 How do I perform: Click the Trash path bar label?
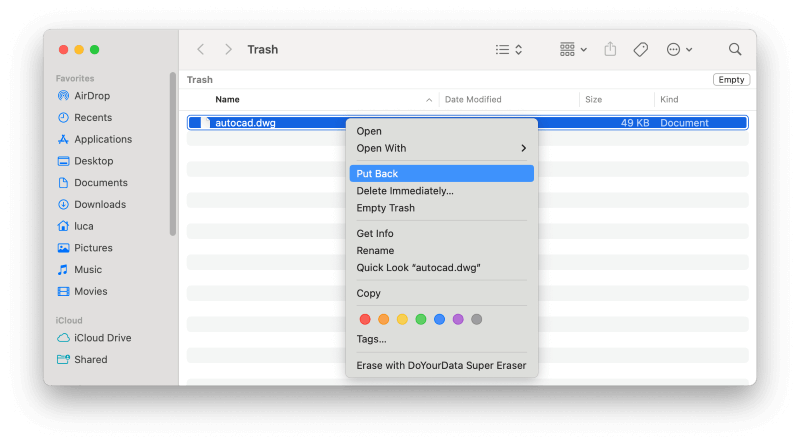coord(199,80)
